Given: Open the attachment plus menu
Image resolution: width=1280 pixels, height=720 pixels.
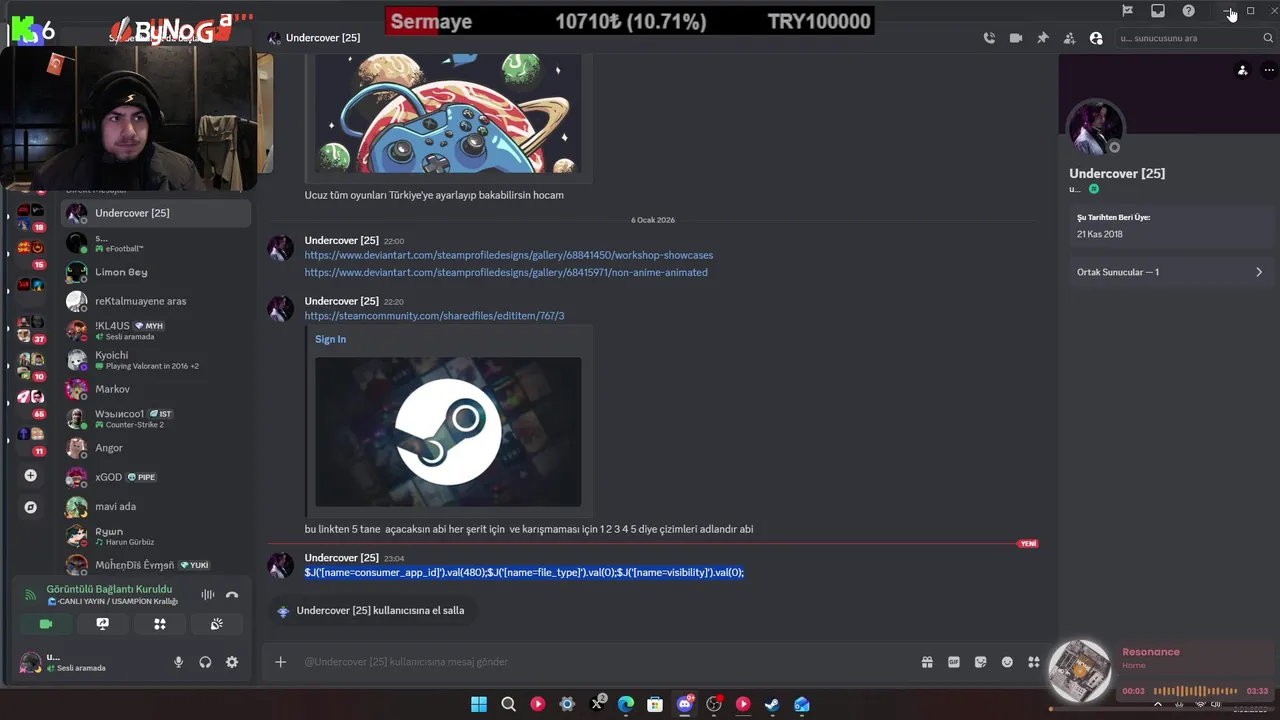Looking at the screenshot, I should [281, 662].
